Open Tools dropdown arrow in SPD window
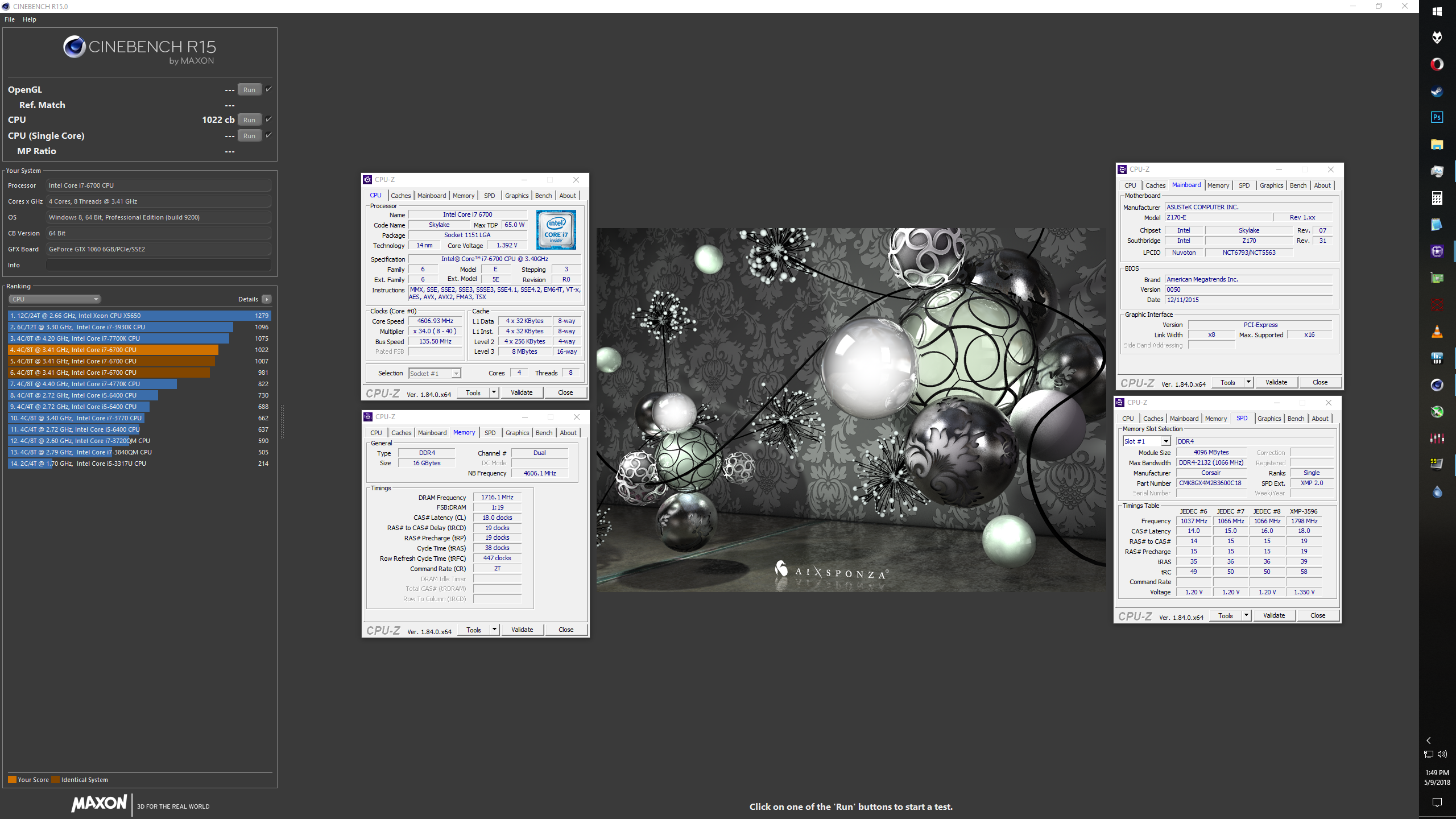The width and height of the screenshot is (1456, 819). [1246, 615]
